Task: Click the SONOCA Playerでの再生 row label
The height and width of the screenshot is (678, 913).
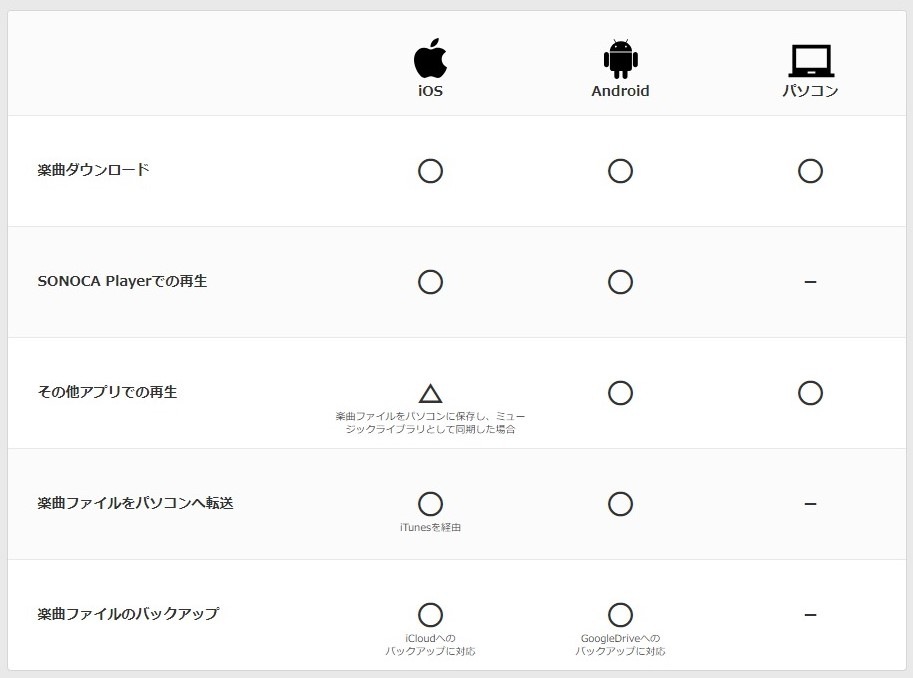Action: tap(122, 281)
